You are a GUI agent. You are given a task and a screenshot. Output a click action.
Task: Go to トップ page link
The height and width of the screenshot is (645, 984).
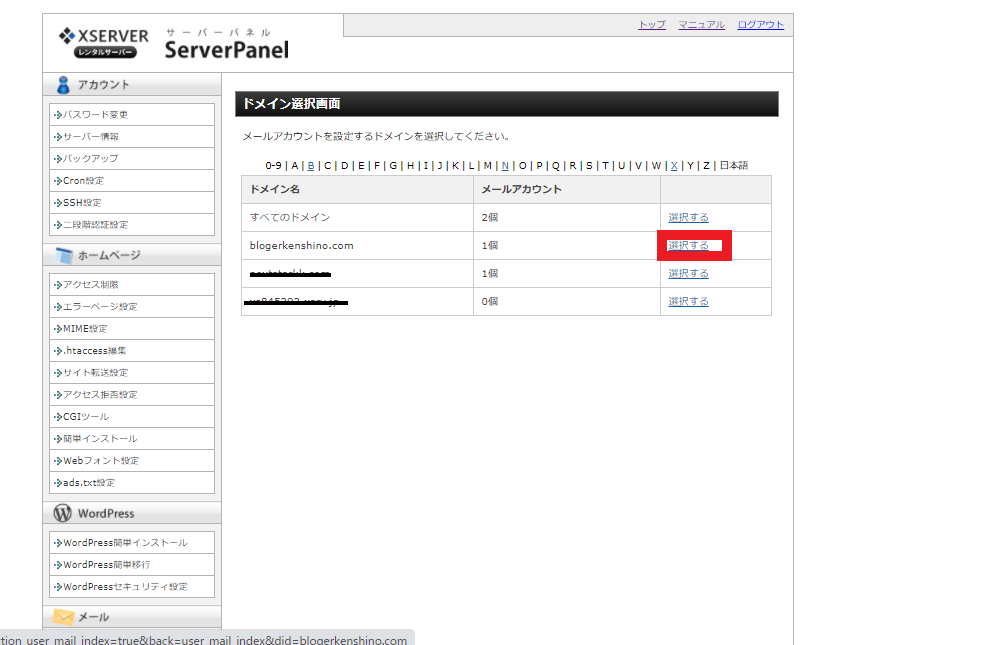651,25
